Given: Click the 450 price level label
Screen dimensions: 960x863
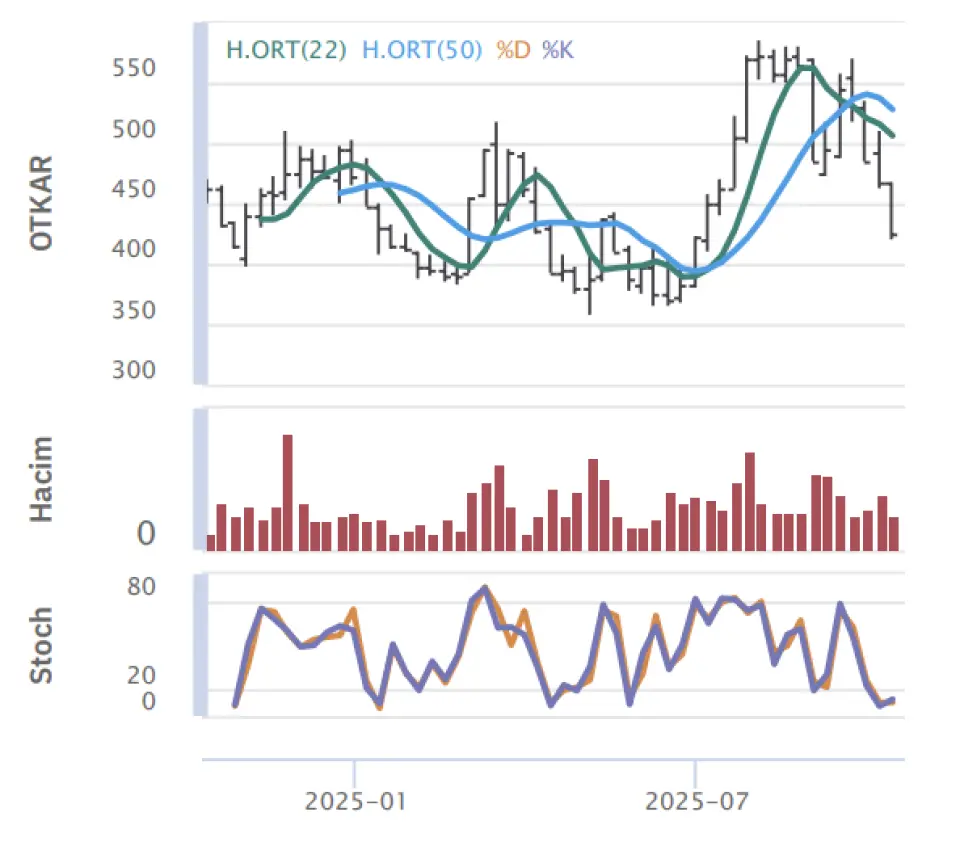Looking at the screenshot, I should click(x=133, y=190).
